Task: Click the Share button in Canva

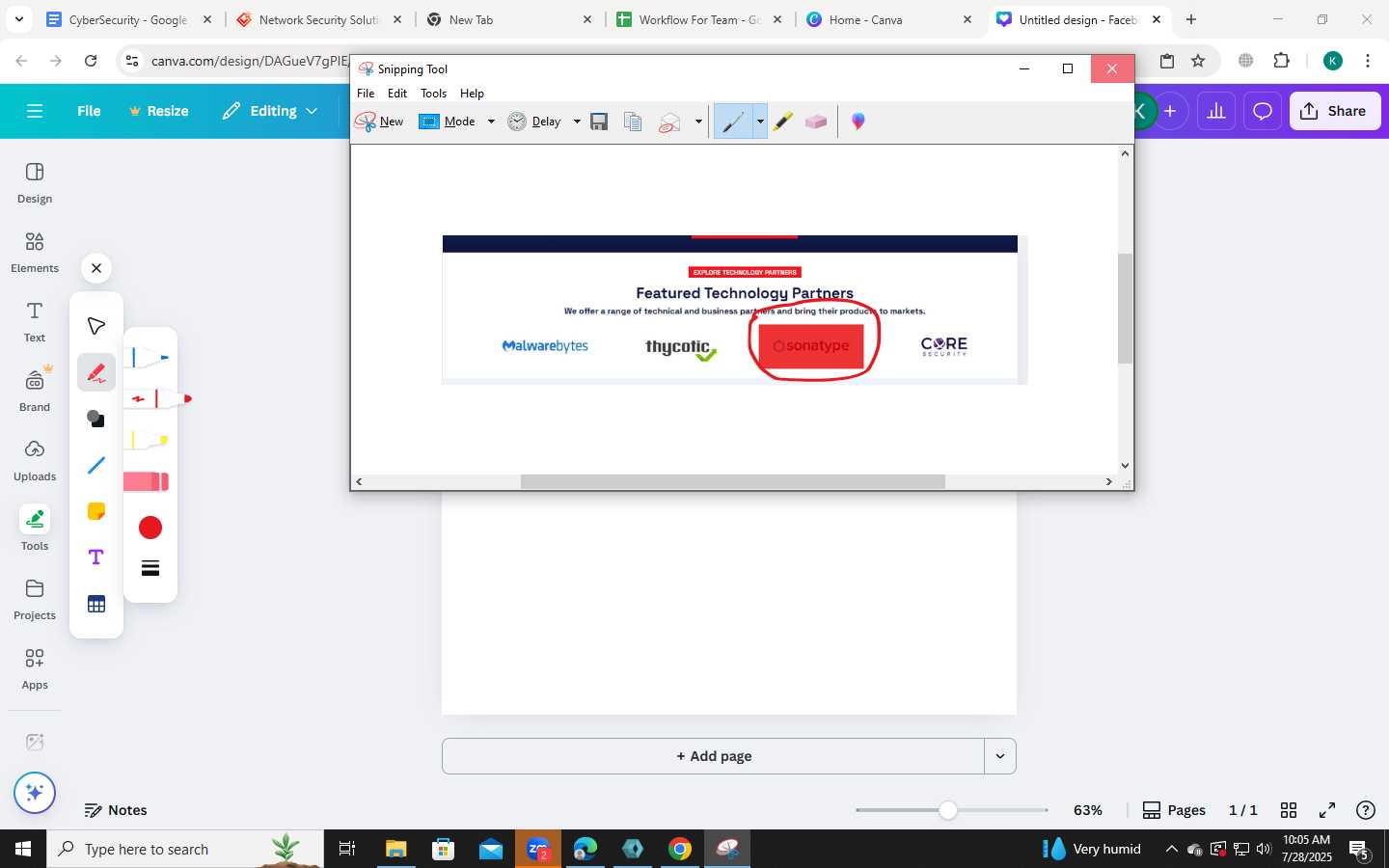Action: (1334, 111)
